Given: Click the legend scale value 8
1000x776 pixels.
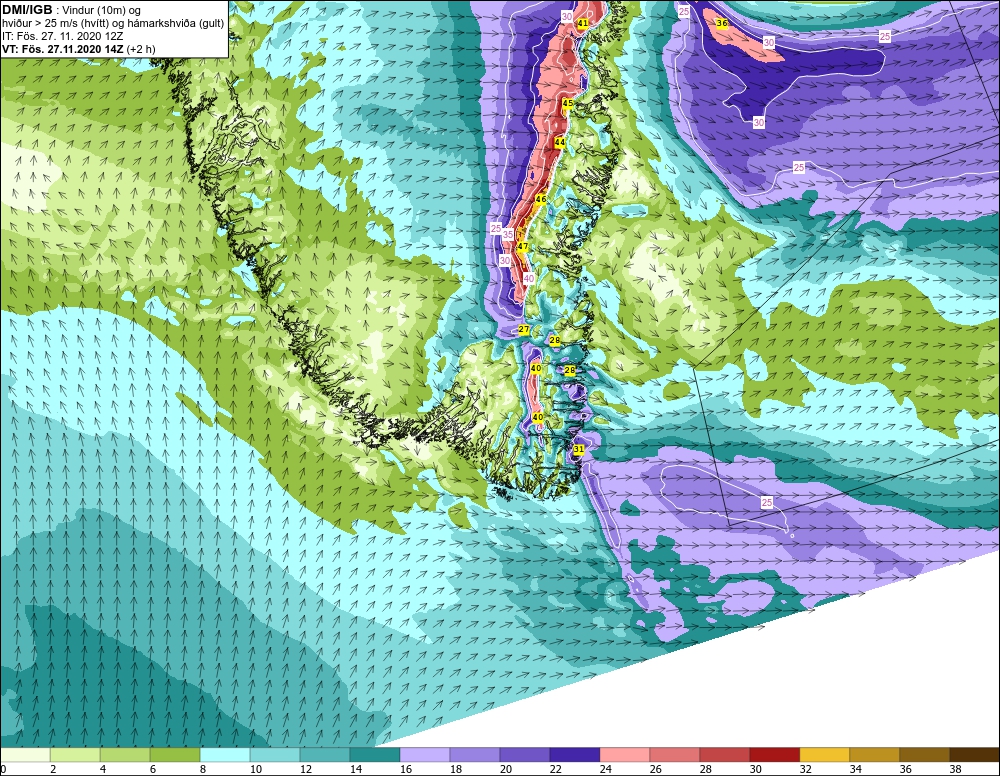Looking at the screenshot, I should tap(203, 770).
